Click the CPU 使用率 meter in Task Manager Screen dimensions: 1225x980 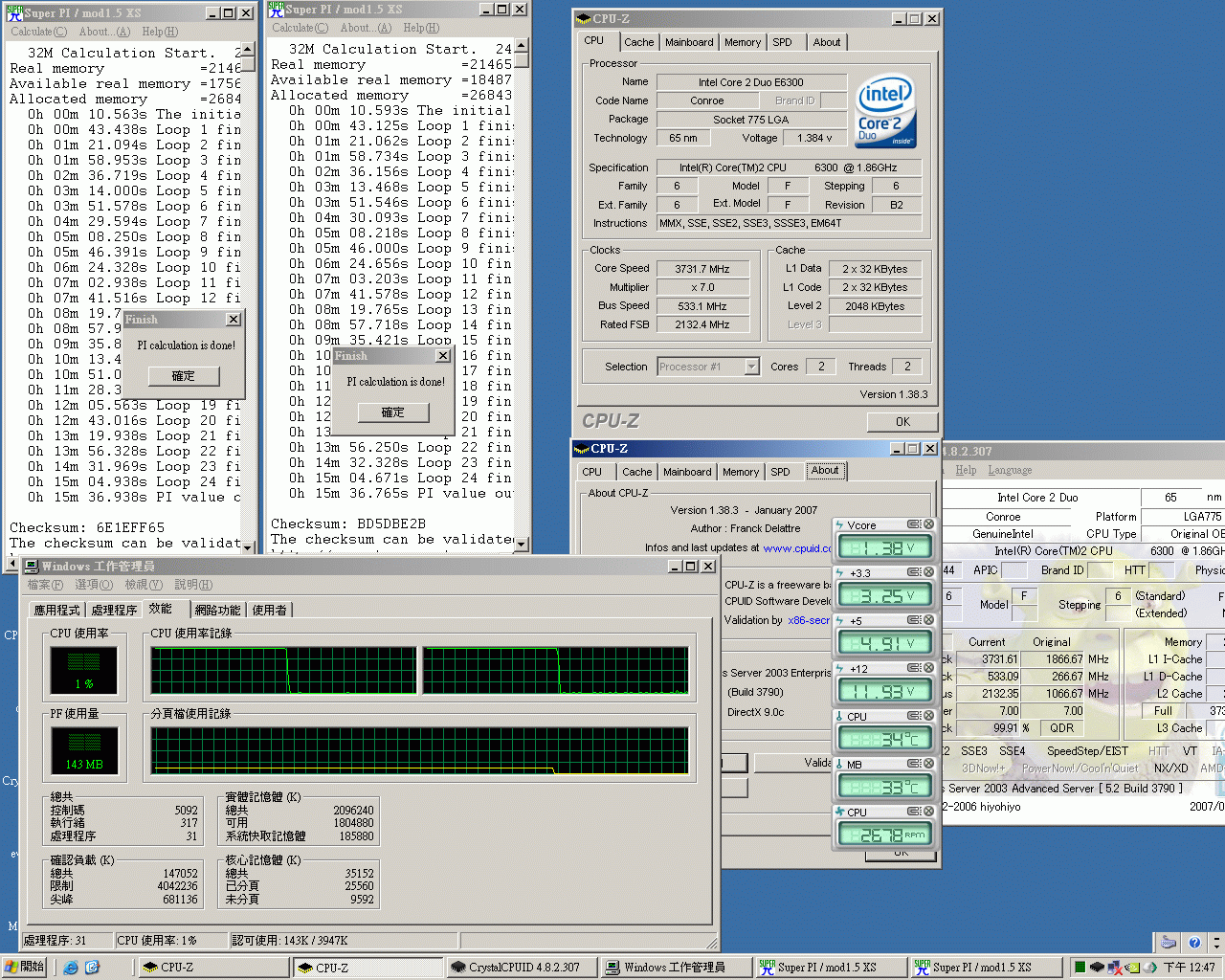click(x=83, y=670)
